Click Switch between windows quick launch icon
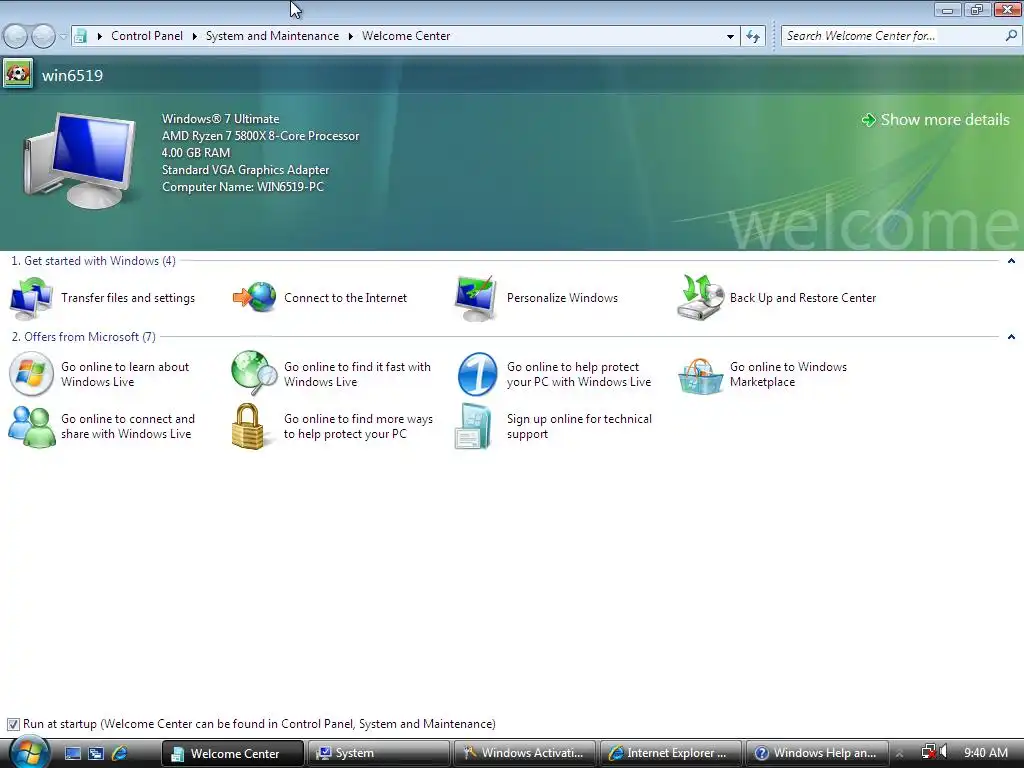This screenshot has width=1024, height=768. [x=95, y=753]
